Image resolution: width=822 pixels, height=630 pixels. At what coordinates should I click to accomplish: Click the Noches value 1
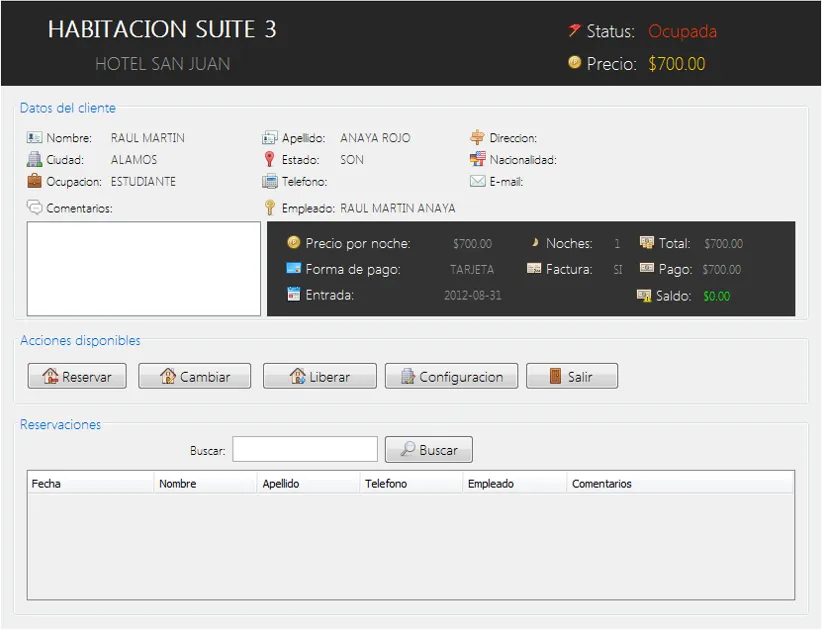point(617,244)
